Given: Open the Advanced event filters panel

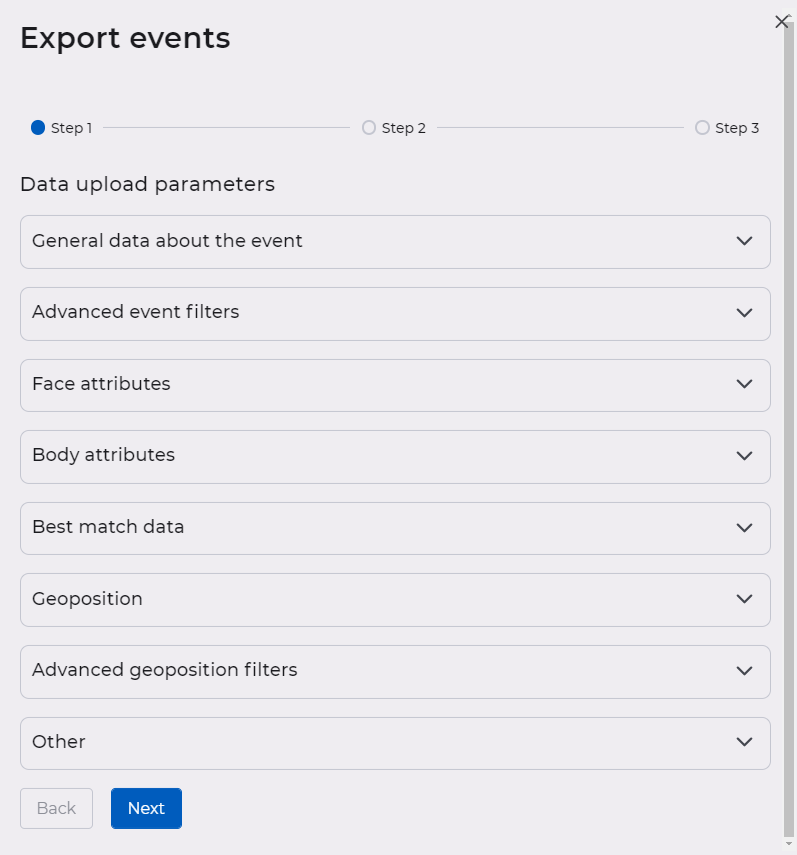Looking at the screenshot, I should [396, 313].
